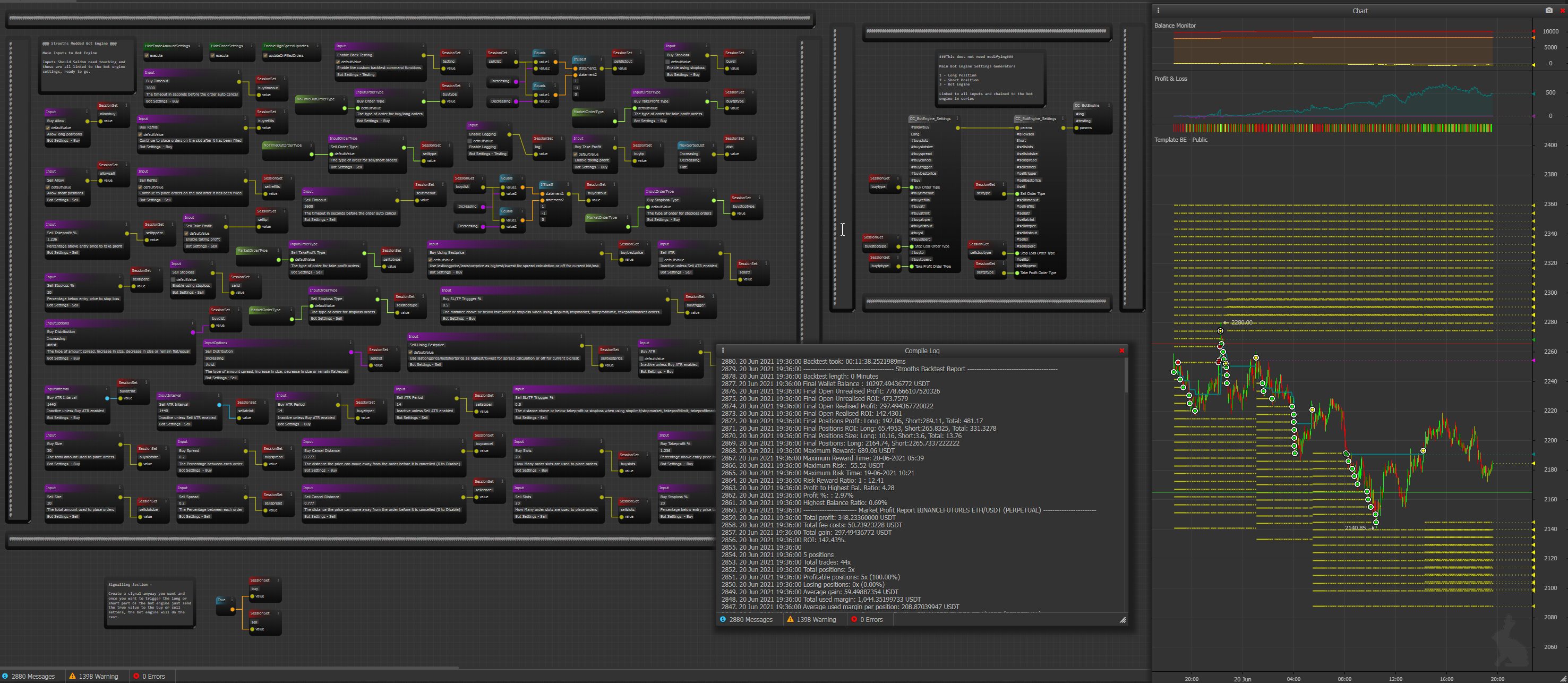Click info icon on allowbuy SessionSet node

pos(126,105)
